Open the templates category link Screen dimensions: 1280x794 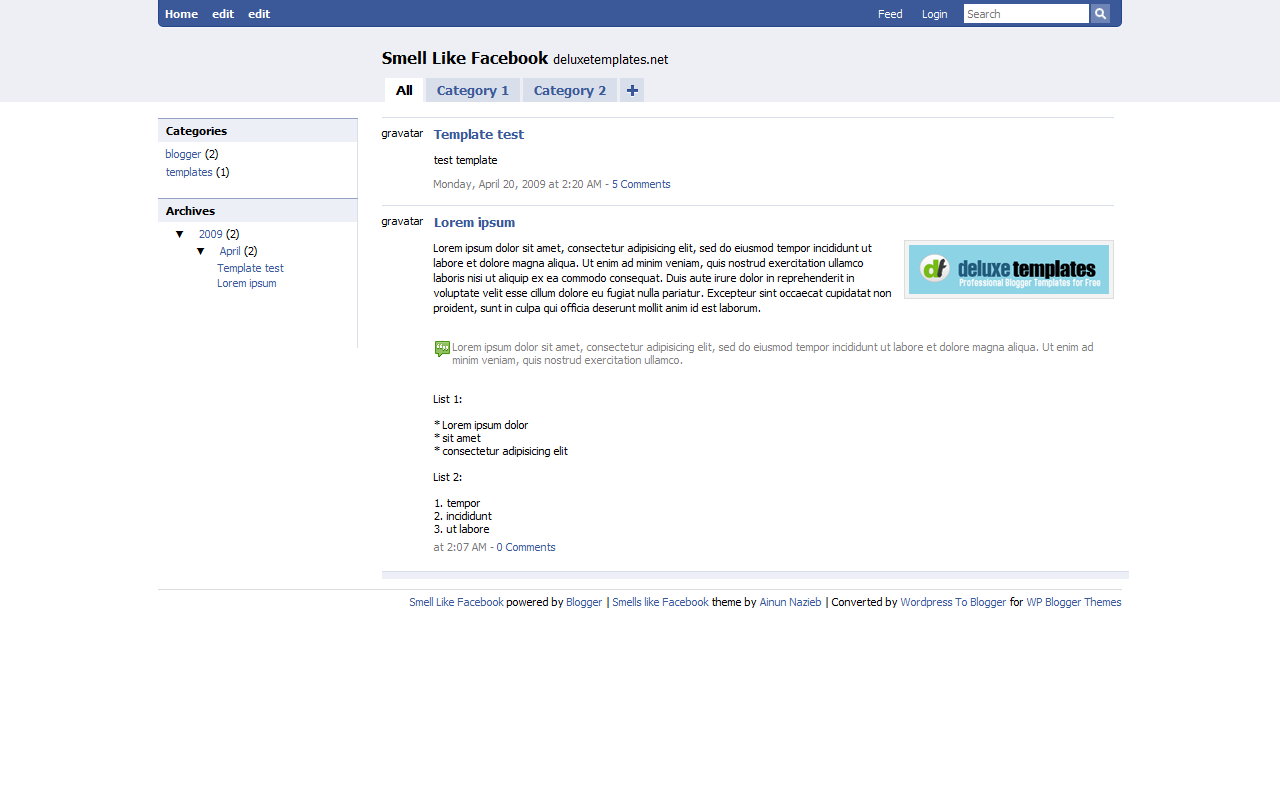(189, 172)
